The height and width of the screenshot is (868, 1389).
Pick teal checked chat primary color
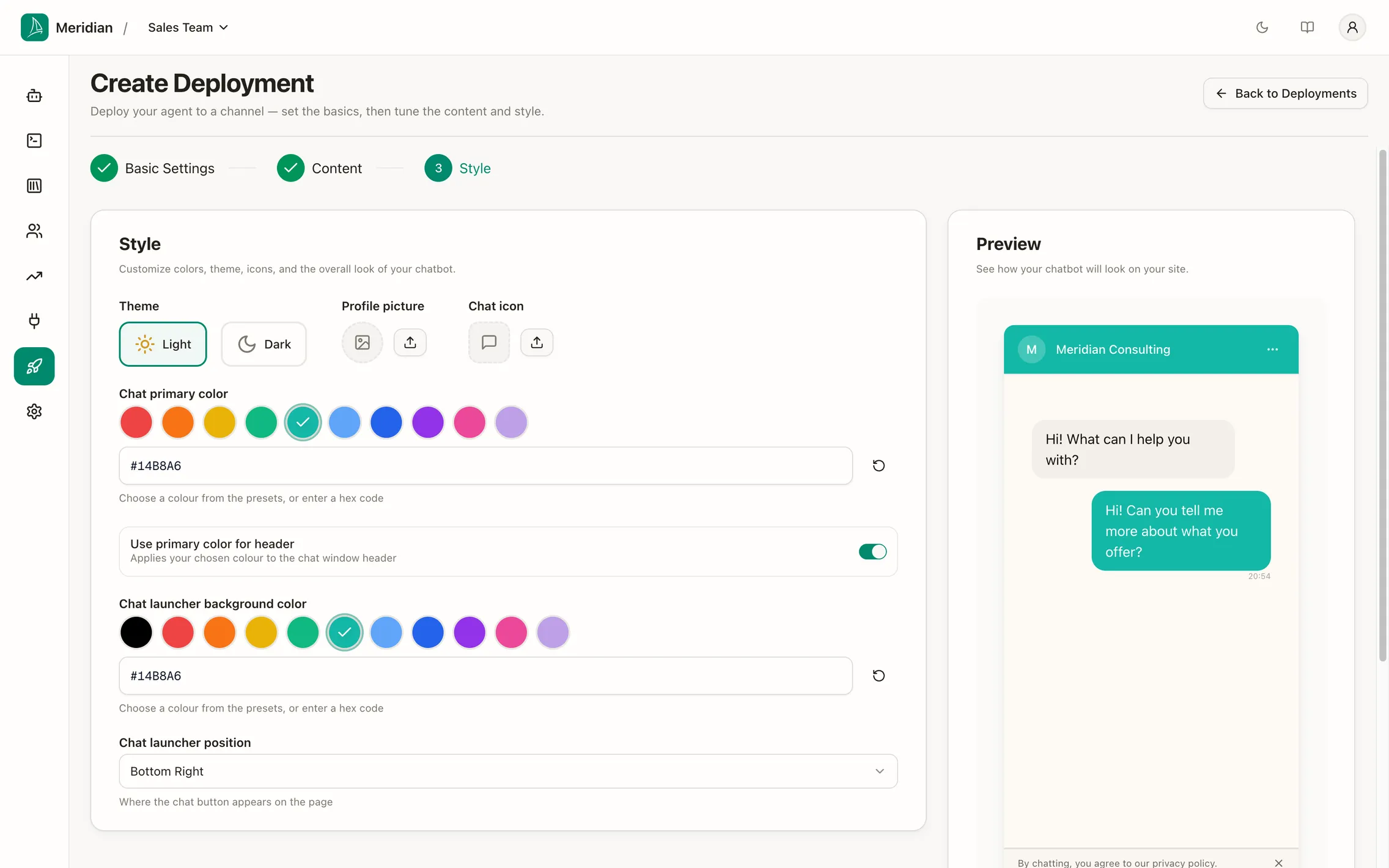[303, 422]
